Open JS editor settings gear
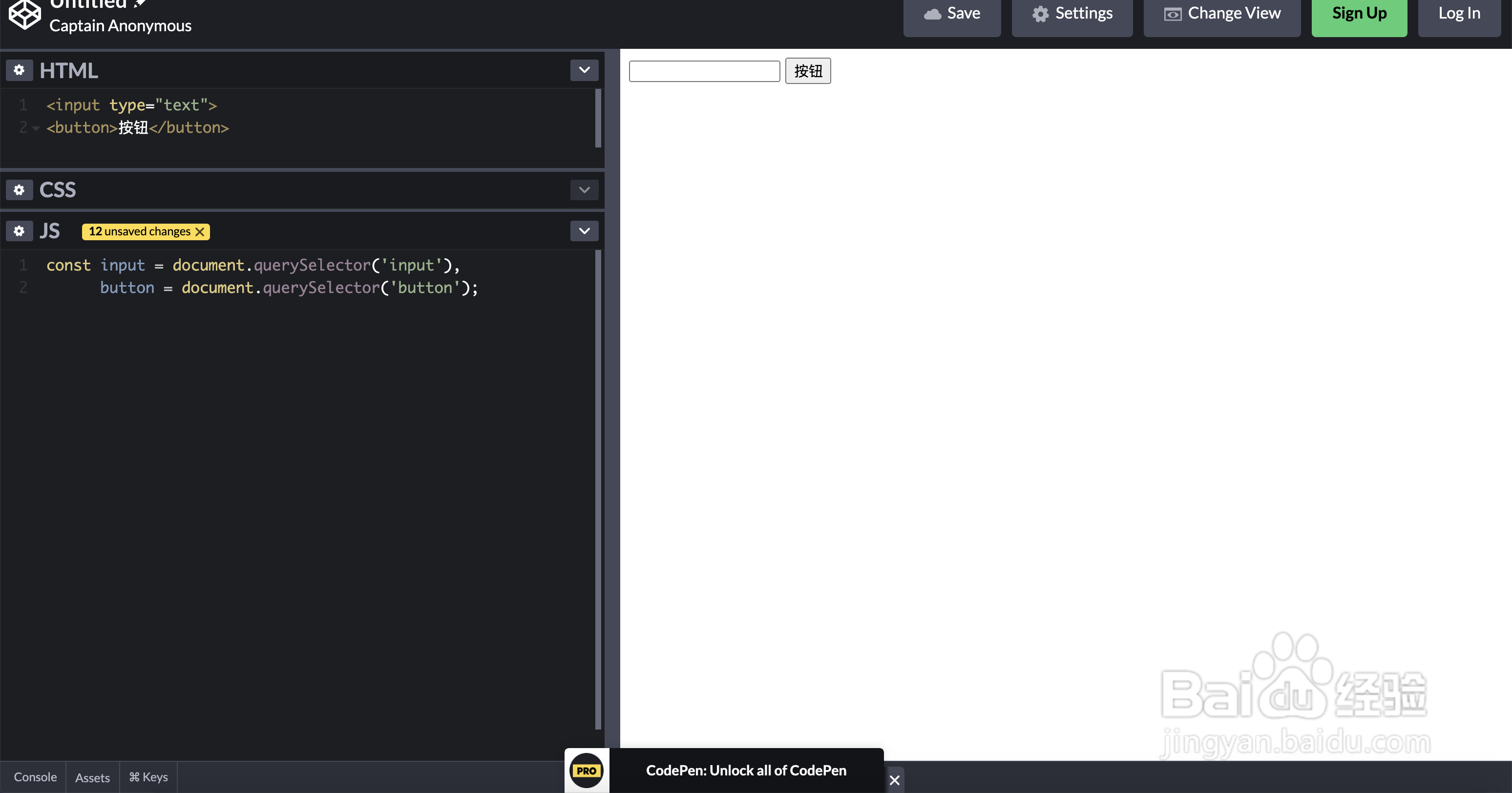This screenshot has height=793, width=1512. pyautogui.click(x=19, y=230)
